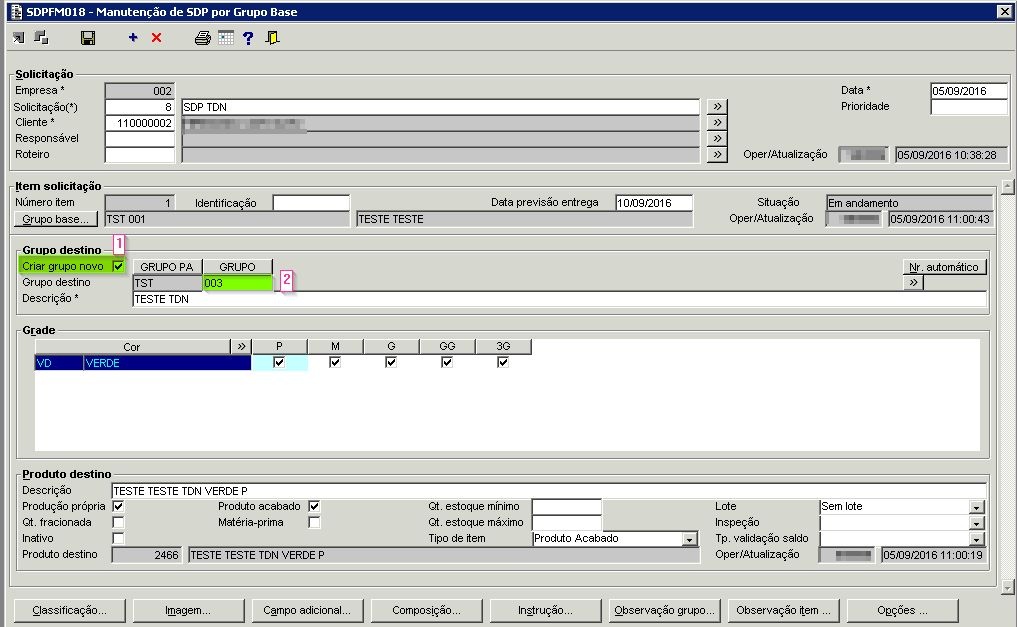Image resolution: width=1017 pixels, height=627 pixels.
Task: Select the VERDE color row
Action: (x=143, y=363)
